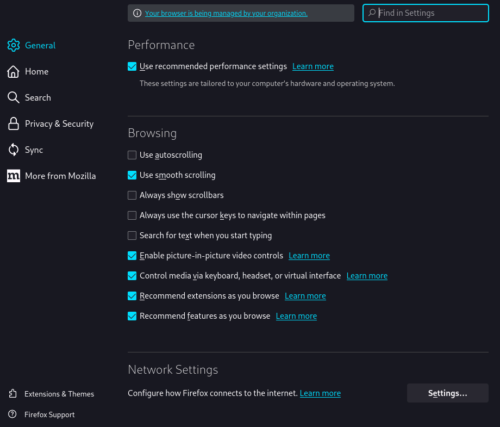The image size is (500, 427).
Task: Disable picture-in-picture video controls checkbox
Action: click(132, 256)
